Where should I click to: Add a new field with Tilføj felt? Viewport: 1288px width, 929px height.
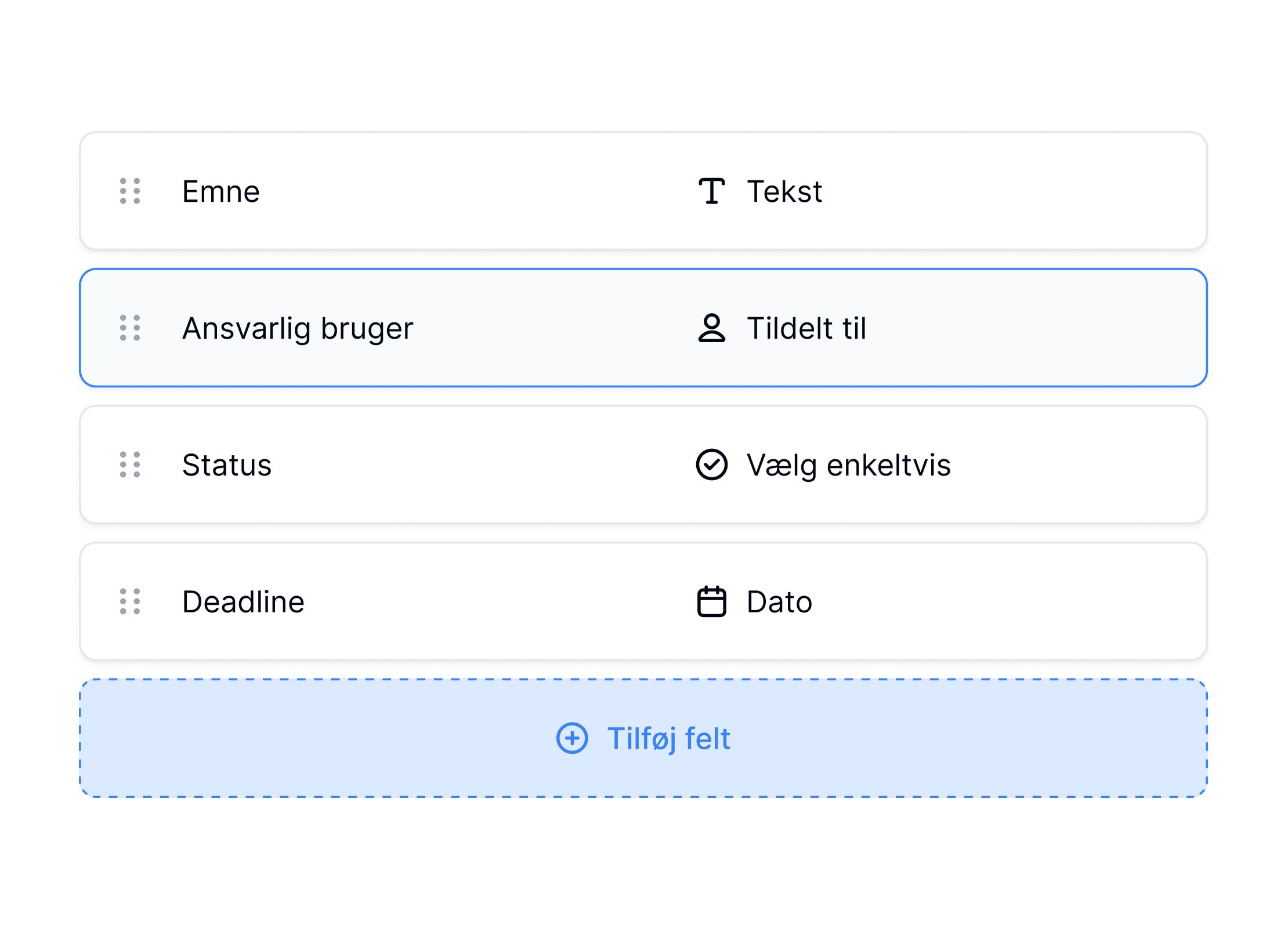click(x=643, y=739)
